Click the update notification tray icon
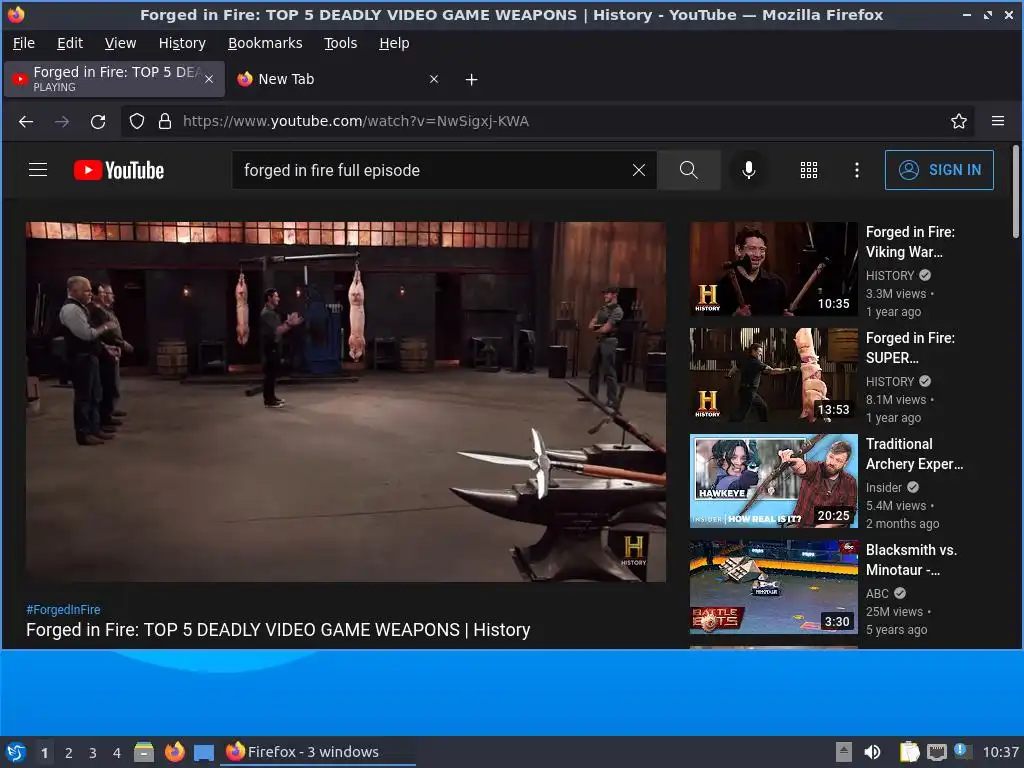The width and height of the screenshot is (1024, 768). (963, 751)
